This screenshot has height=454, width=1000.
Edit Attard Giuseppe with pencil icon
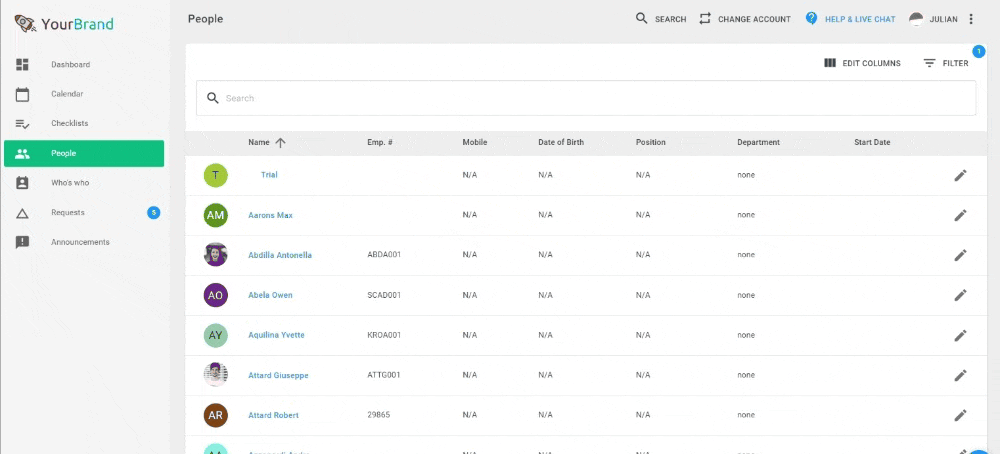click(960, 376)
